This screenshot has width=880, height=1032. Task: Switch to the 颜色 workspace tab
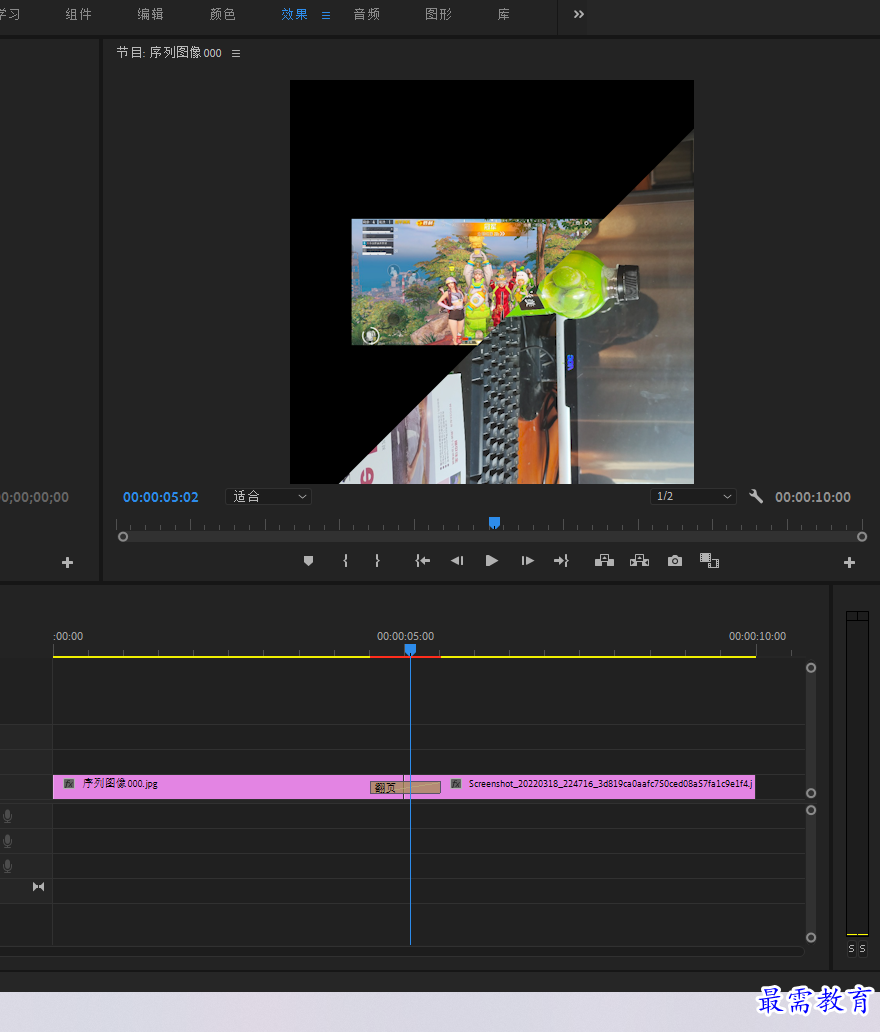pyautogui.click(x=222, y=14)
